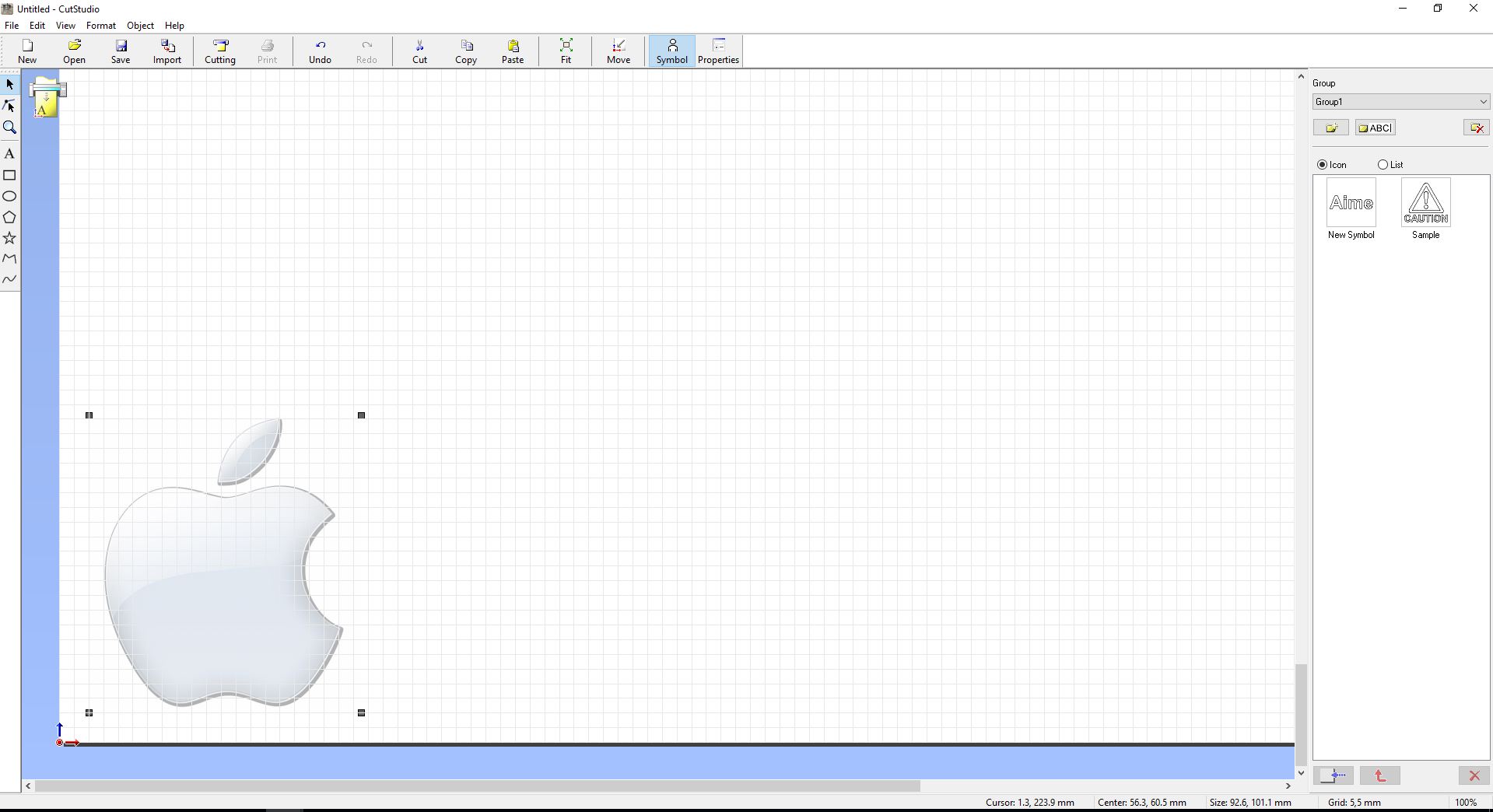Open the Format menu

click(x=101, y=26)
